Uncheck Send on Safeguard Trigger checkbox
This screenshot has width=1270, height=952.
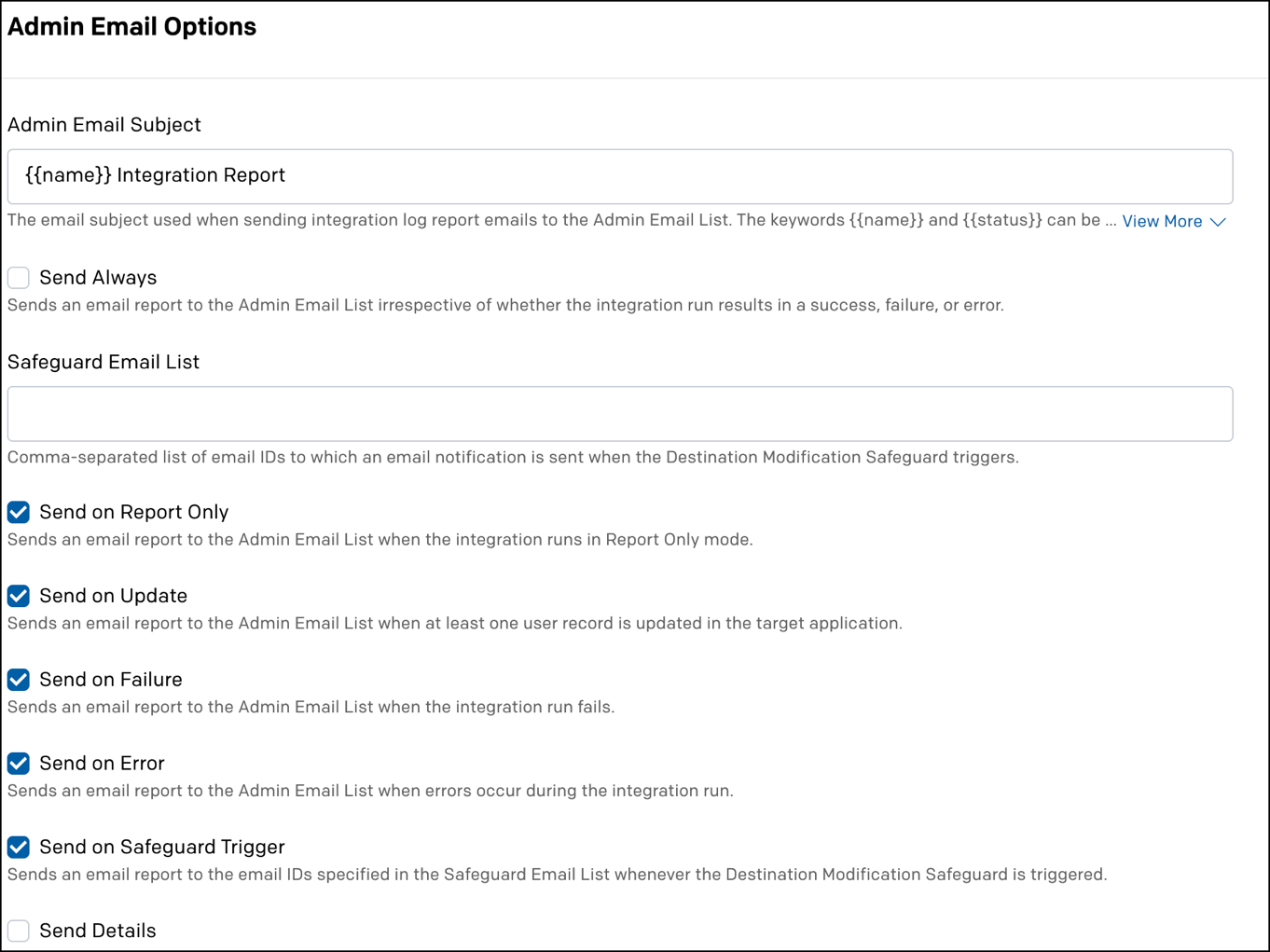[x=19, y=847]
